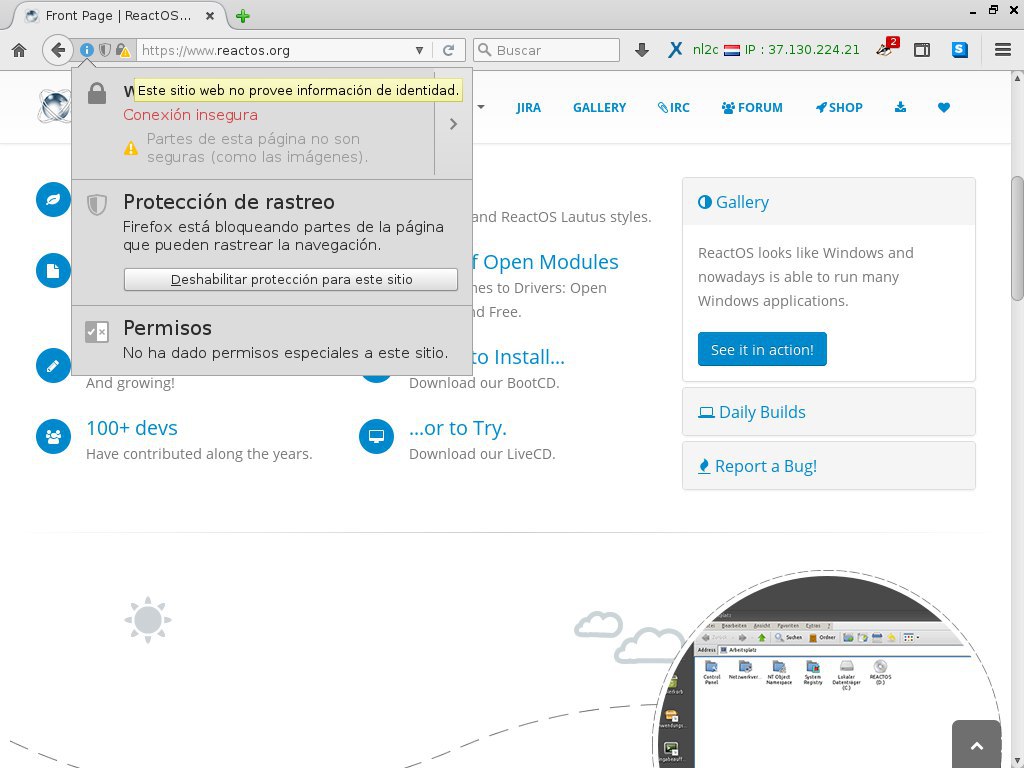The image size is (1024, 768).
Task: Click the scroll-to-top chevron button
Action: [976, 744]
